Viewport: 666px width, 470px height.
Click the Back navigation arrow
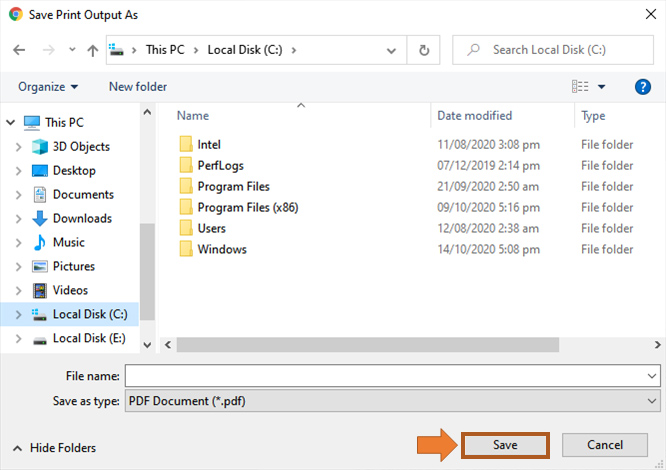click(19, 50)
